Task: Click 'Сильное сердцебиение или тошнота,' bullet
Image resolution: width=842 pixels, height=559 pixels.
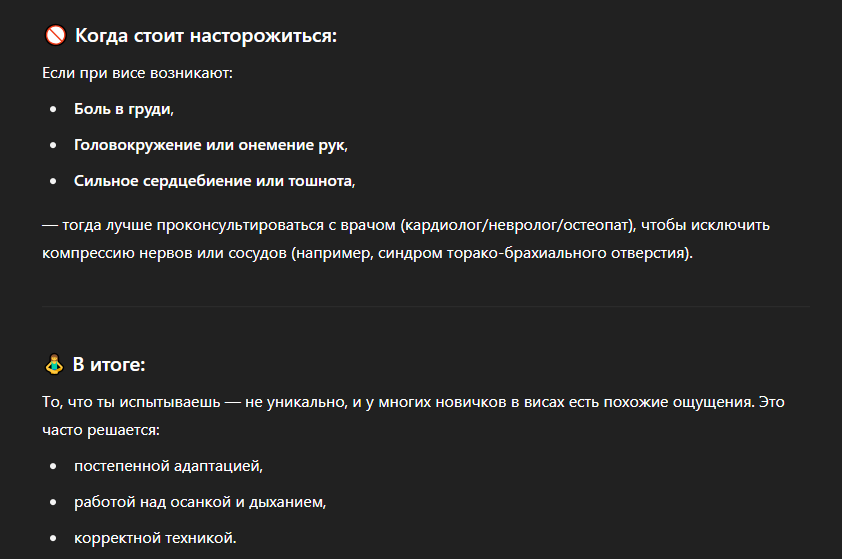Action: (215, 181)
